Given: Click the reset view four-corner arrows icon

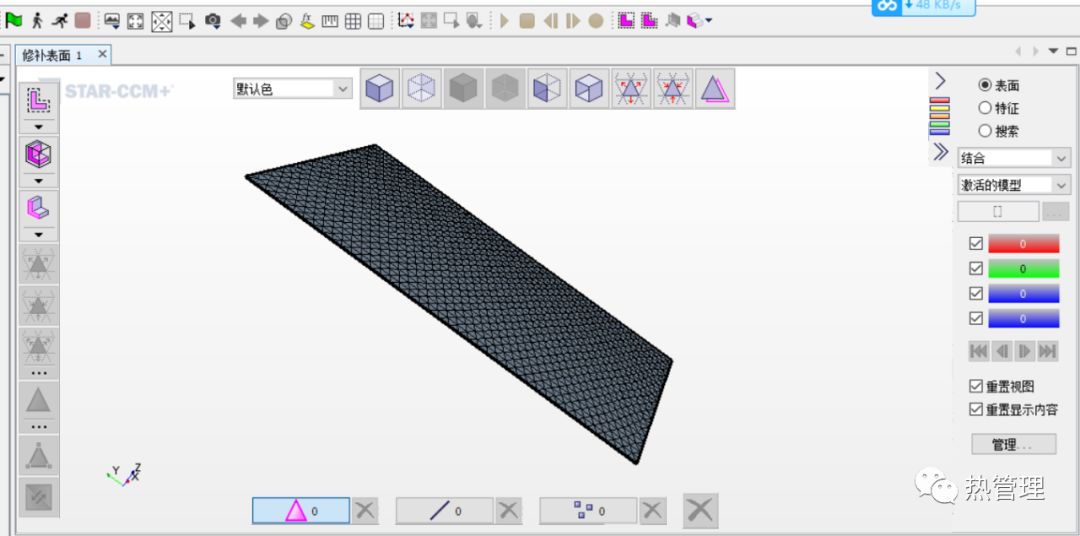Looking at the screenshot, I should coord(136,21).
